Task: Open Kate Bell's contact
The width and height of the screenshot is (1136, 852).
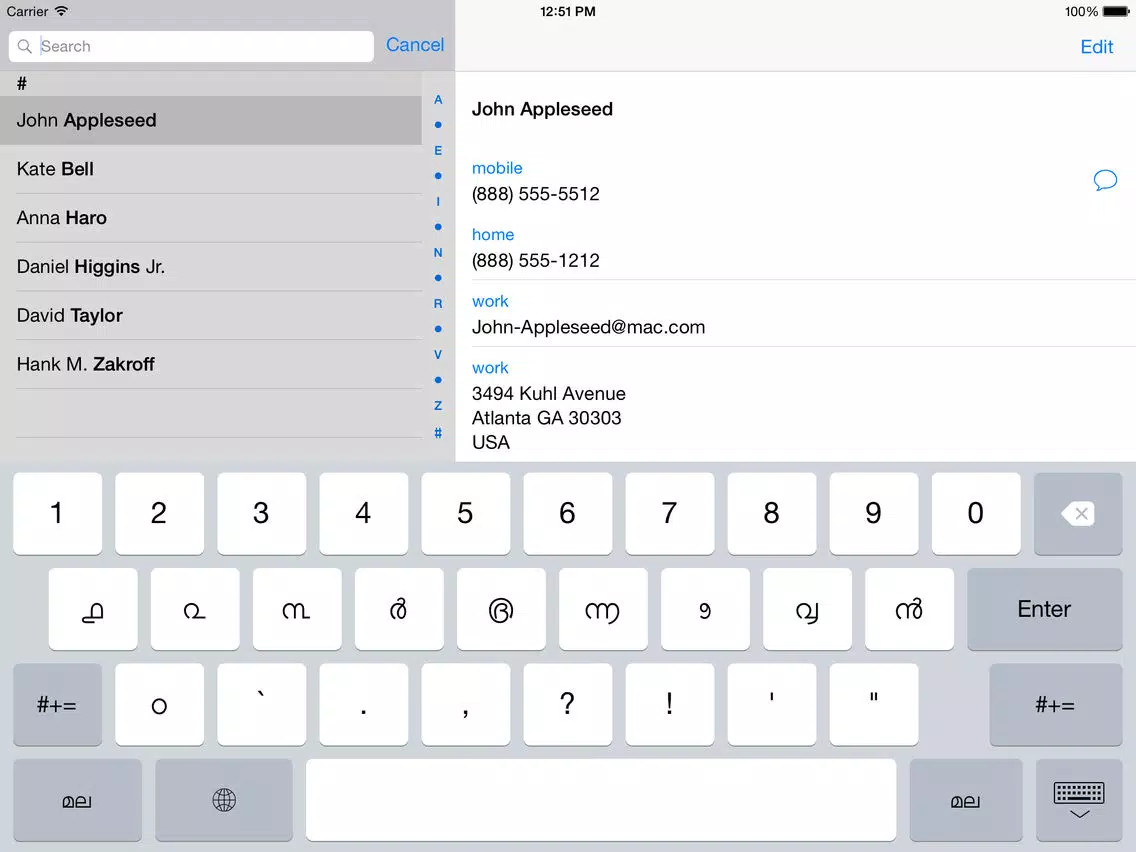Action: 211,169
